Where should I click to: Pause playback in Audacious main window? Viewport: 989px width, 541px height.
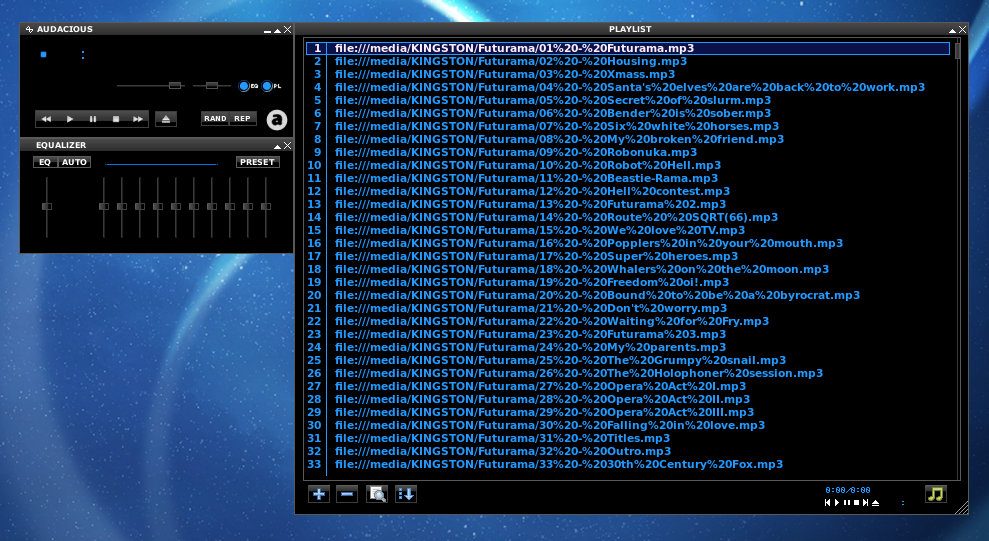pyautogui.click(x=93, y=119)
